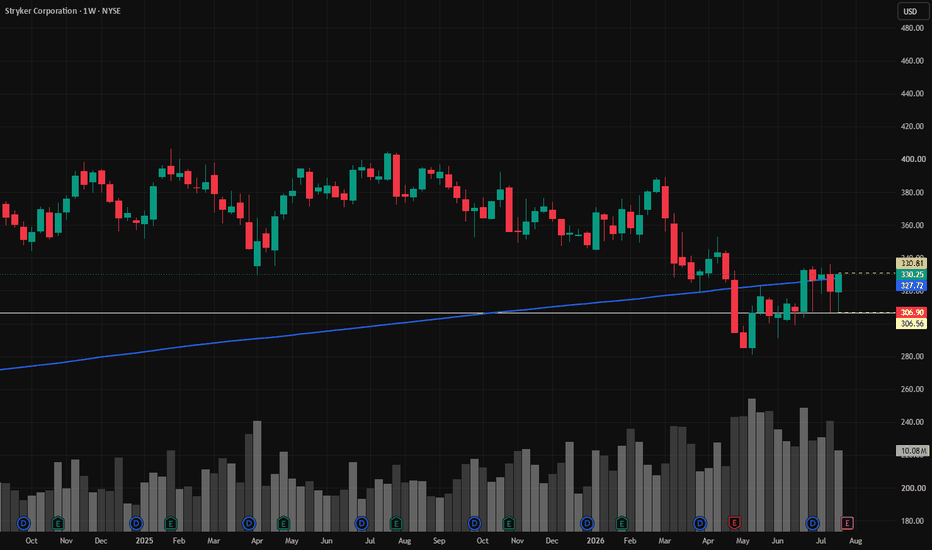Open the dividend marker beside the 2026 label
This screenshot has width=932, height=550.
(x=587, y=523)
